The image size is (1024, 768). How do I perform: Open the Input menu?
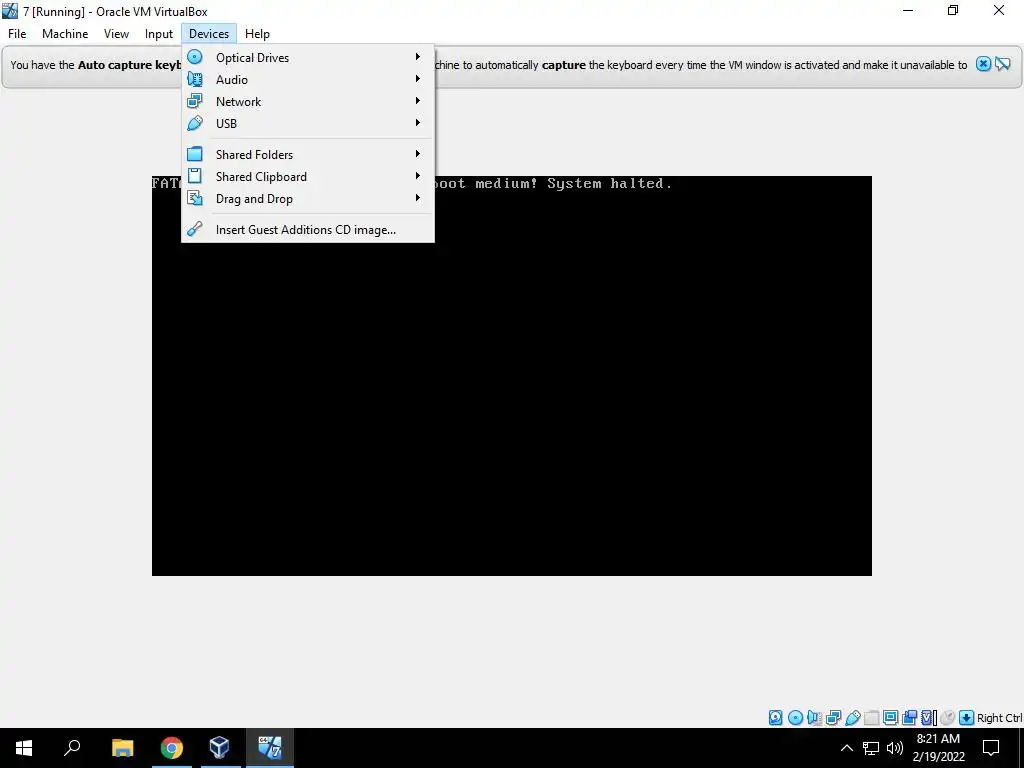tap(159, 34)
